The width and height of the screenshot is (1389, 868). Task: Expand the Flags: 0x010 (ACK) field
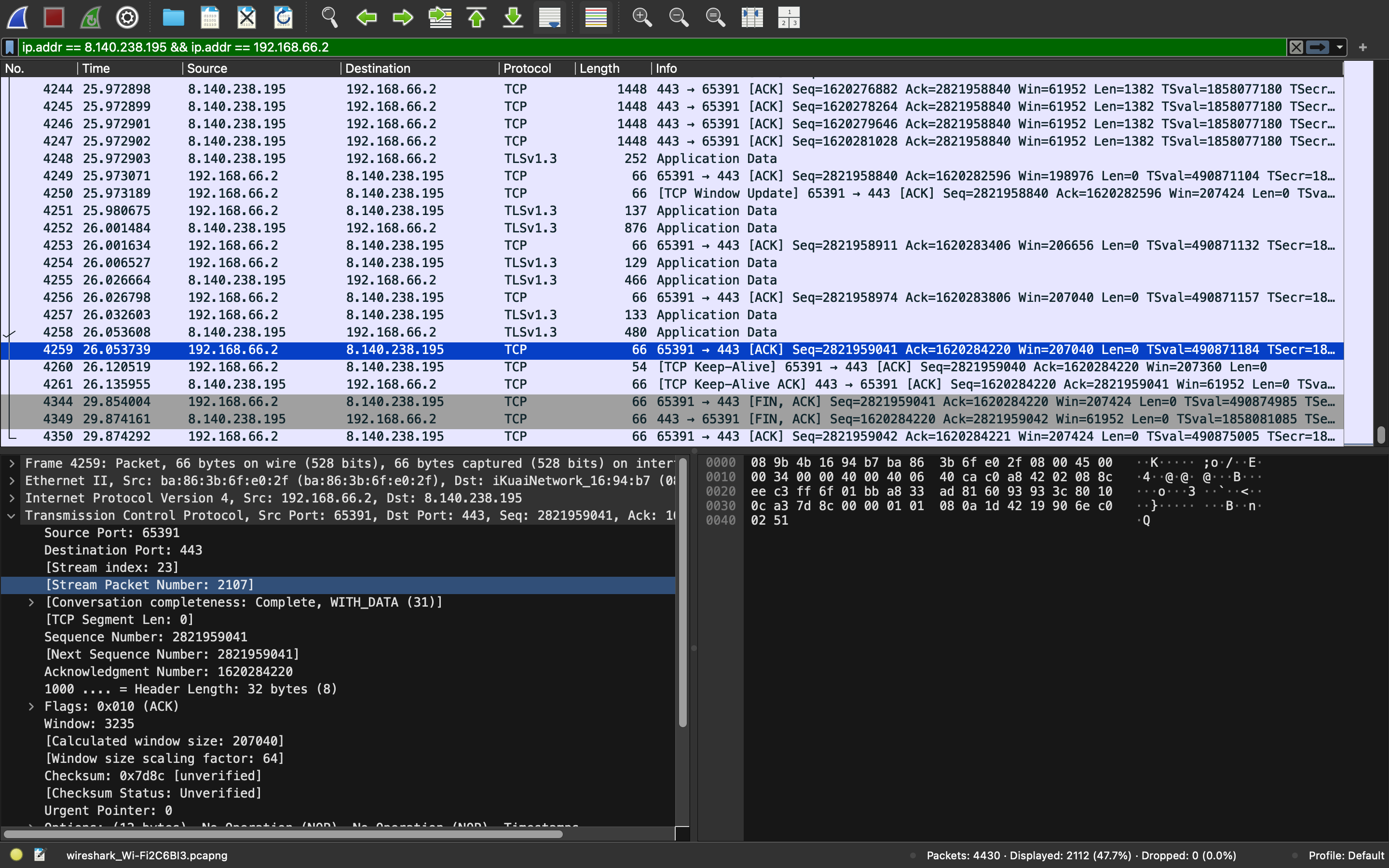point(31,706)
